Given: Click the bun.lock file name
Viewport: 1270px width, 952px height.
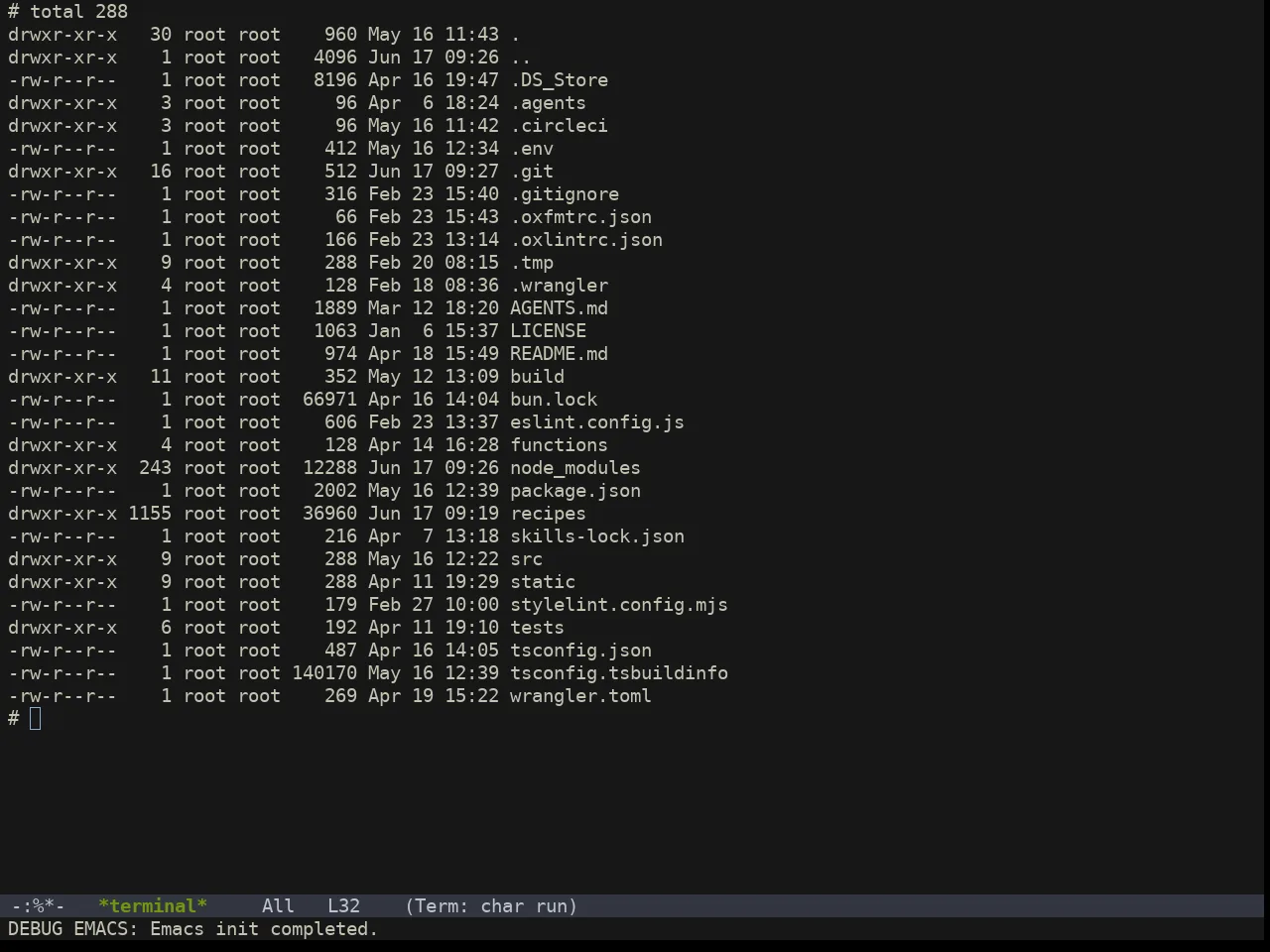Looking at the screenshot, I should point(554,400).
